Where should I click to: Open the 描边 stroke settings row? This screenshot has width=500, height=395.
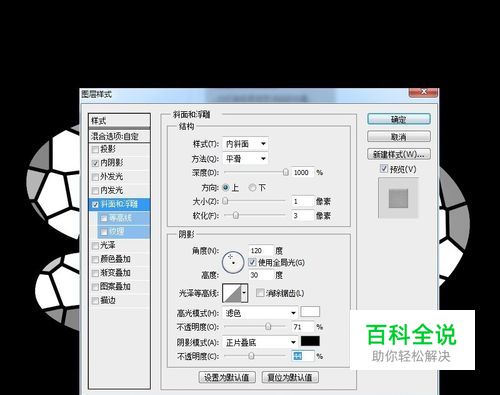tap(119, 301)
